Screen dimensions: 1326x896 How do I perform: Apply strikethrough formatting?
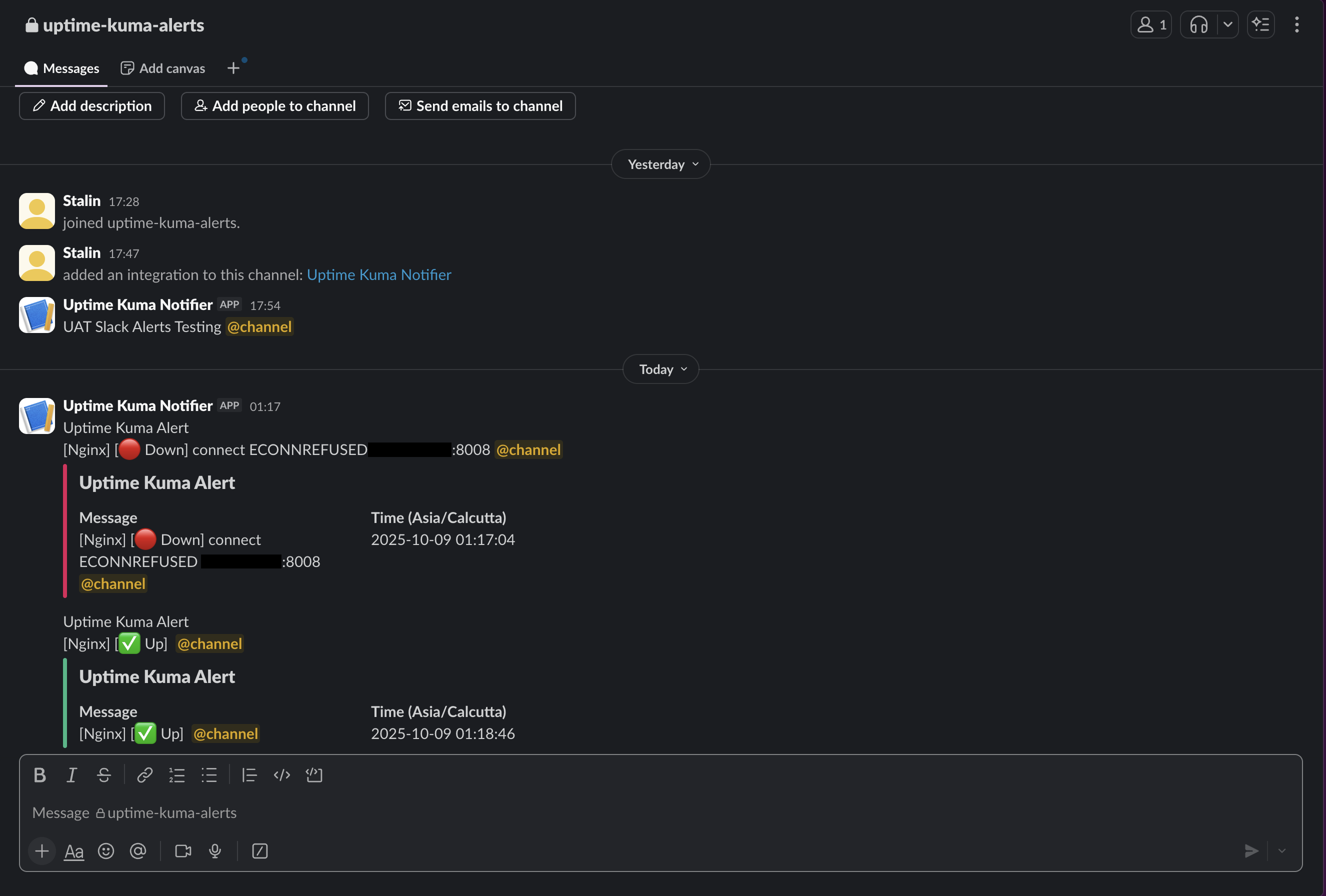[x=104, y=775]
